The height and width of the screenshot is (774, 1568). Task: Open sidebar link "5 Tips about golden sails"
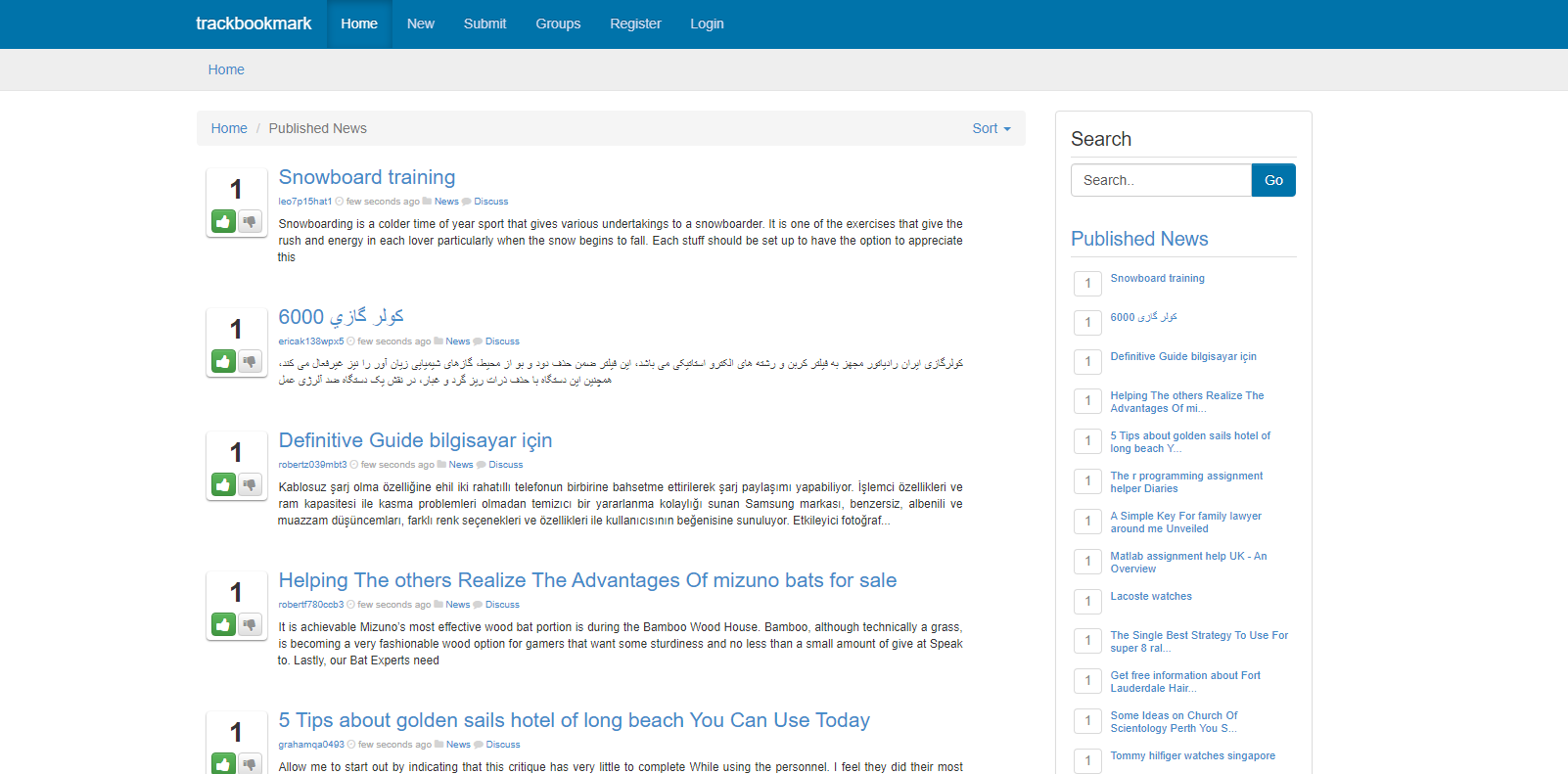1190,442
